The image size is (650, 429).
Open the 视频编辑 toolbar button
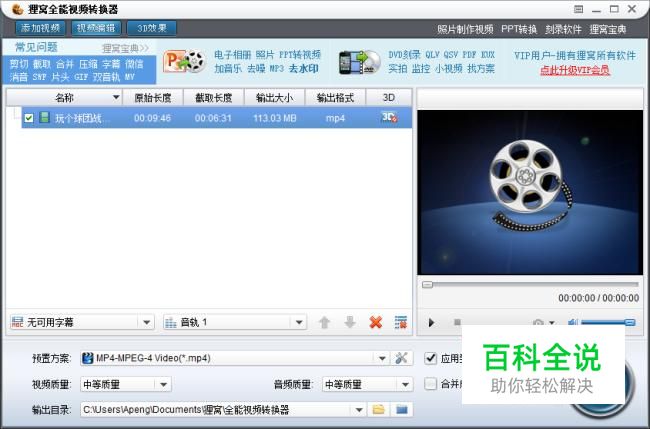coord(96,28)
